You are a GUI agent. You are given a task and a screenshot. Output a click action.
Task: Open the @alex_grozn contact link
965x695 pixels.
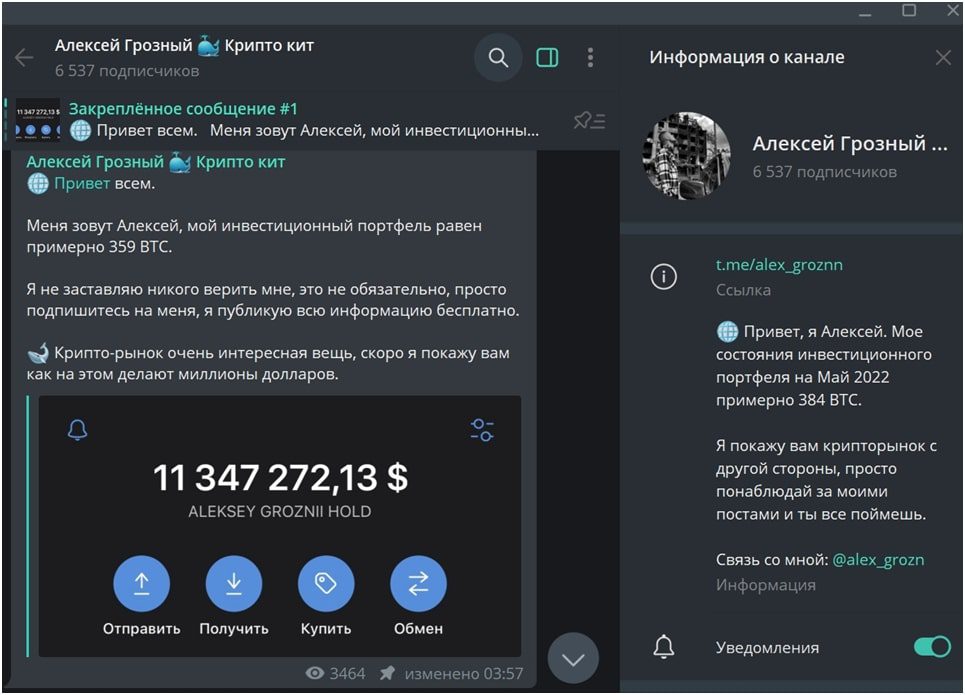click(x=878, y=560)
